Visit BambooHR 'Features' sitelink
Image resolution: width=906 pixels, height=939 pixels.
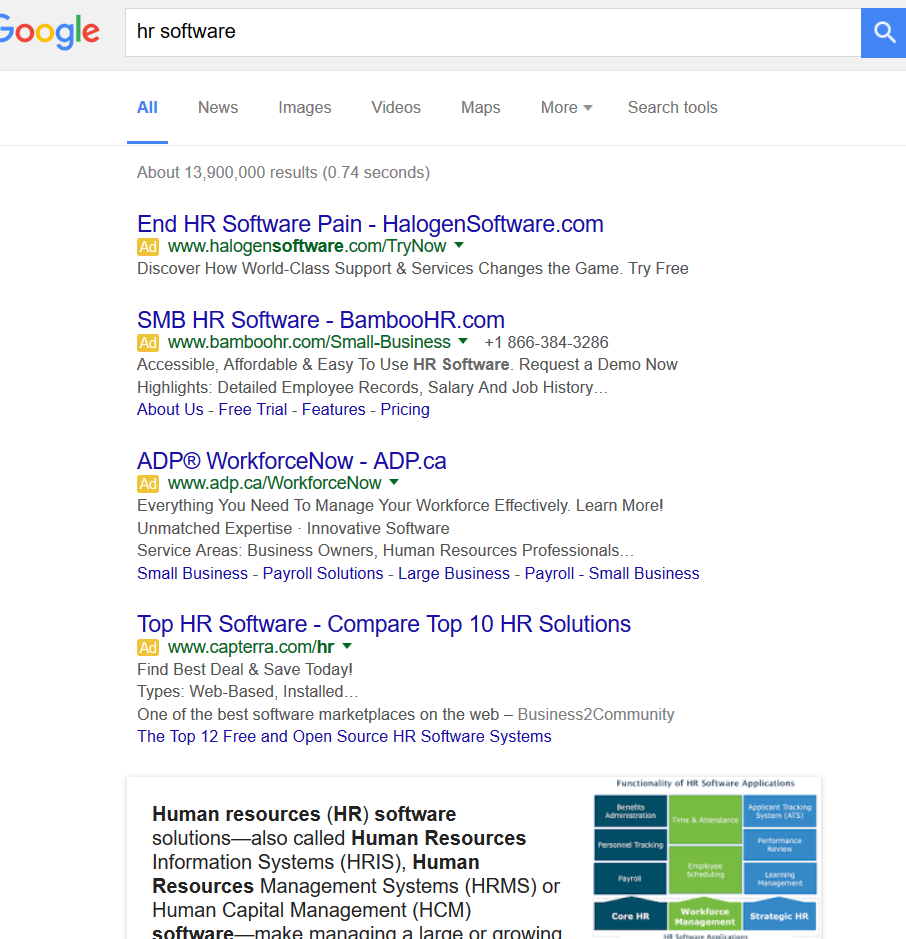(x=334, y=410)
